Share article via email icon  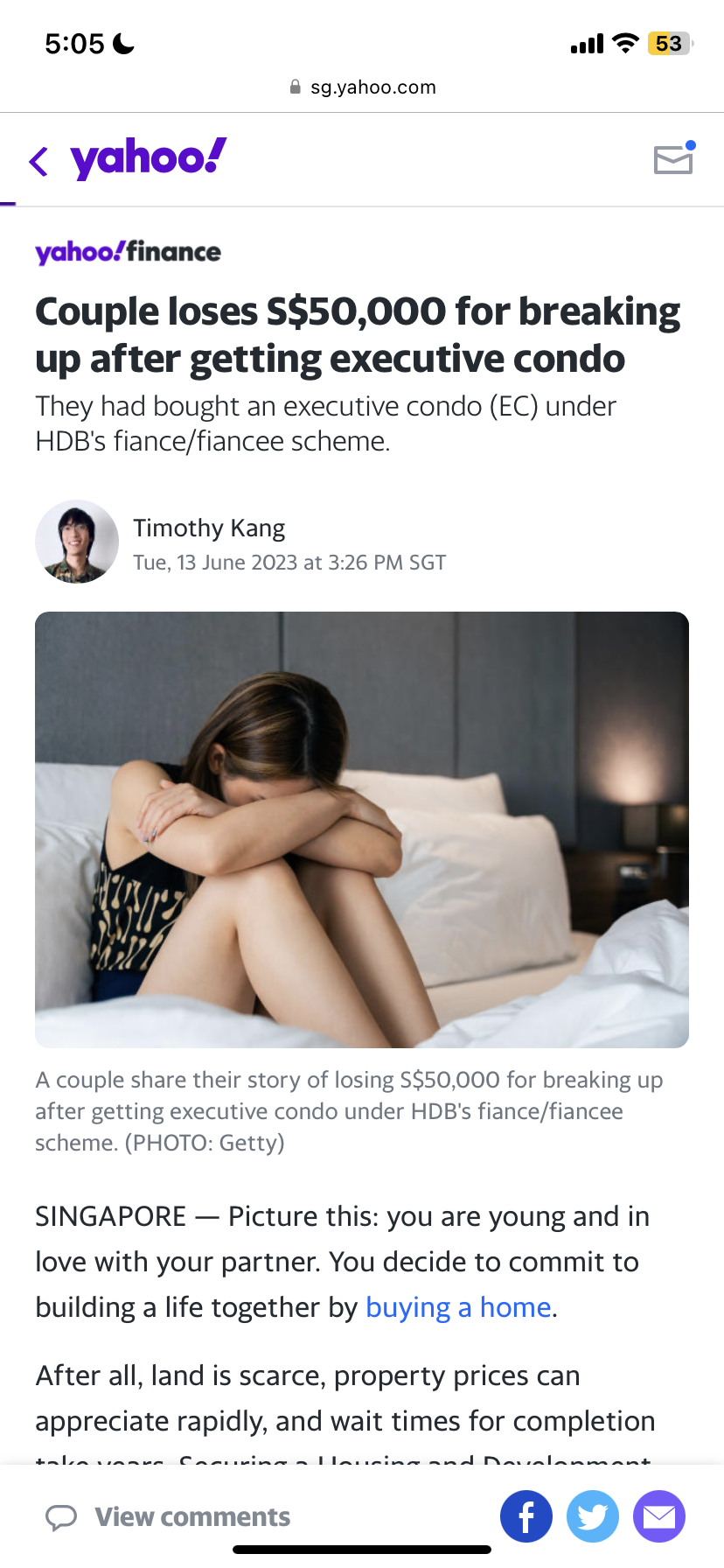(659, 1516)
